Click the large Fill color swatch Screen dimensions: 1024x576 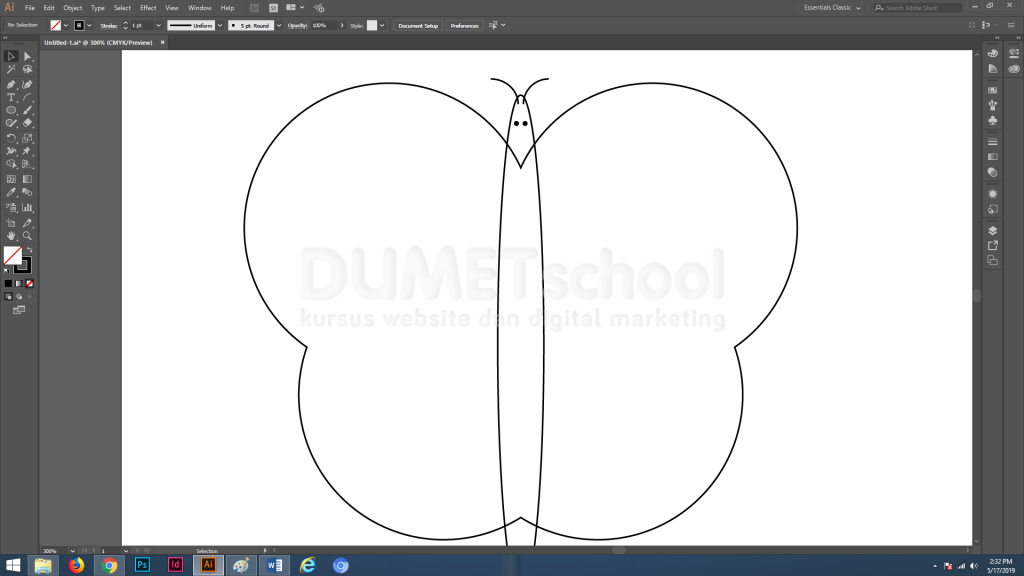point(12,255)
